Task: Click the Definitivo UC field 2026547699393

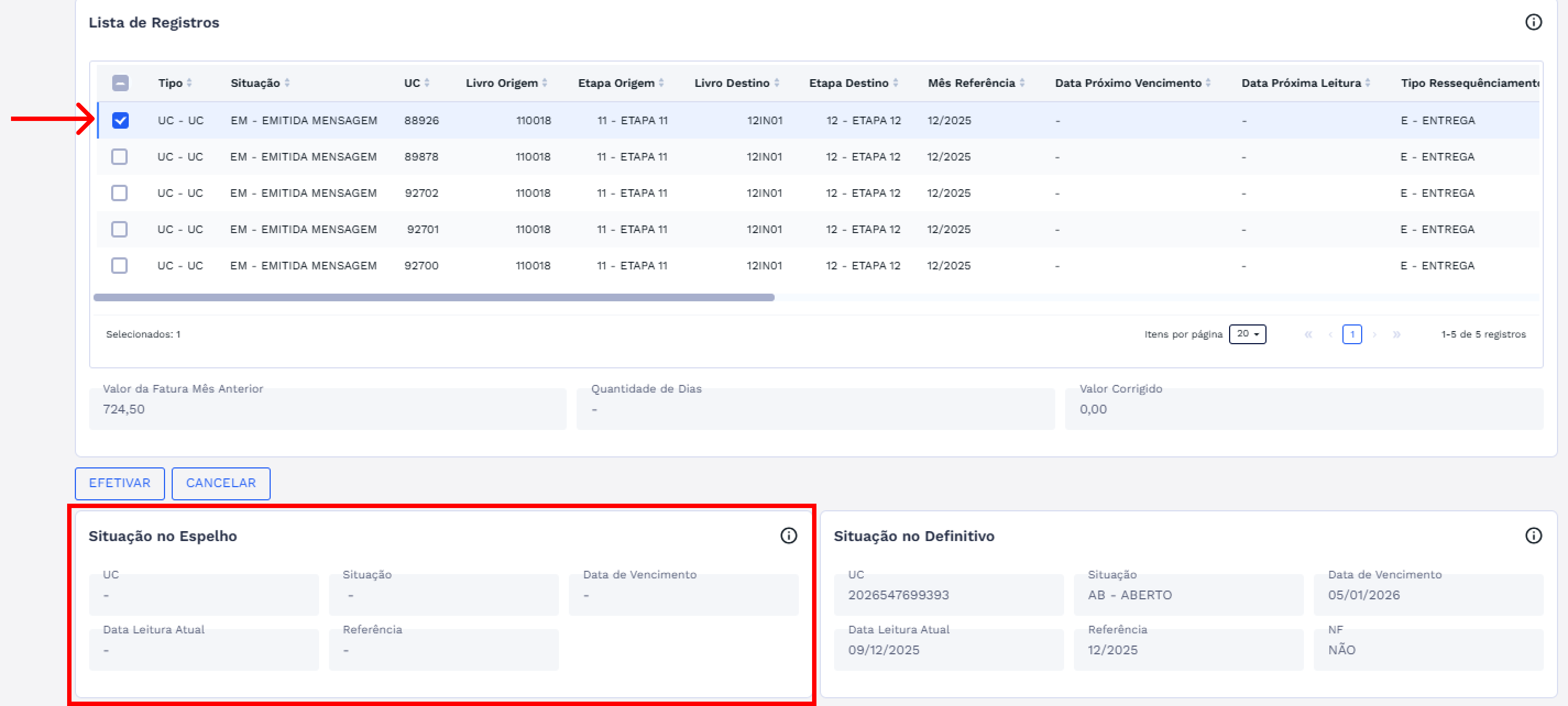Action: point(949,595)
